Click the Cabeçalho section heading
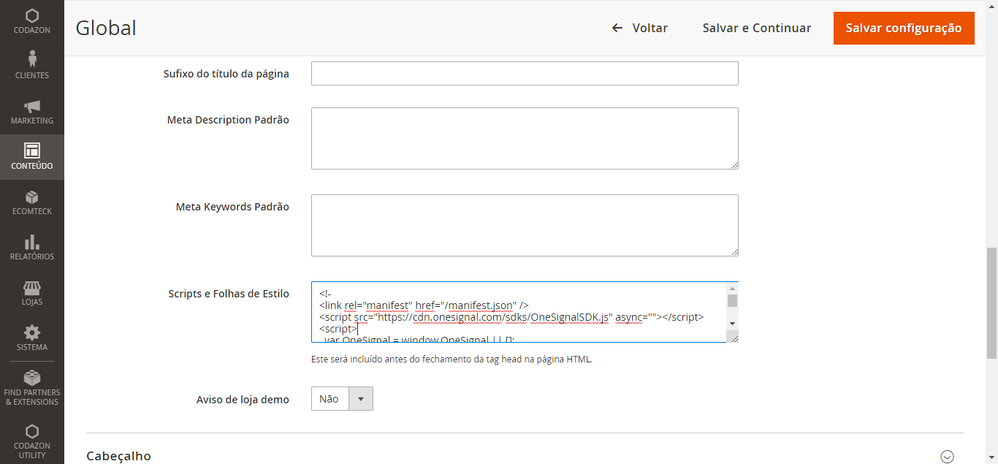 pos(119,456)
